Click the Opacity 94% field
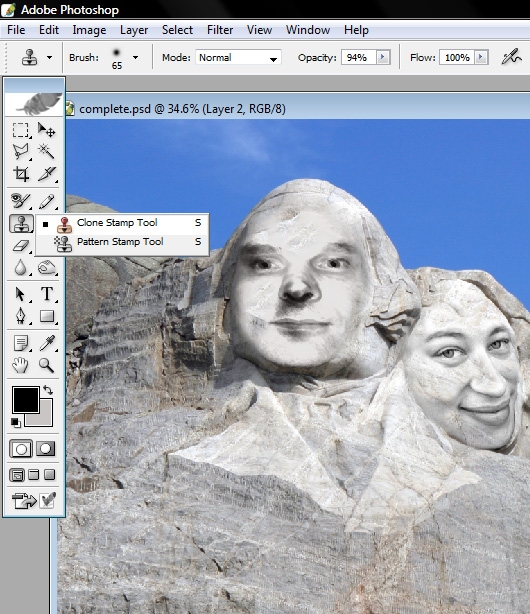Image resolution: width=530 pixels, height=614 pixels. click(358, 58)
